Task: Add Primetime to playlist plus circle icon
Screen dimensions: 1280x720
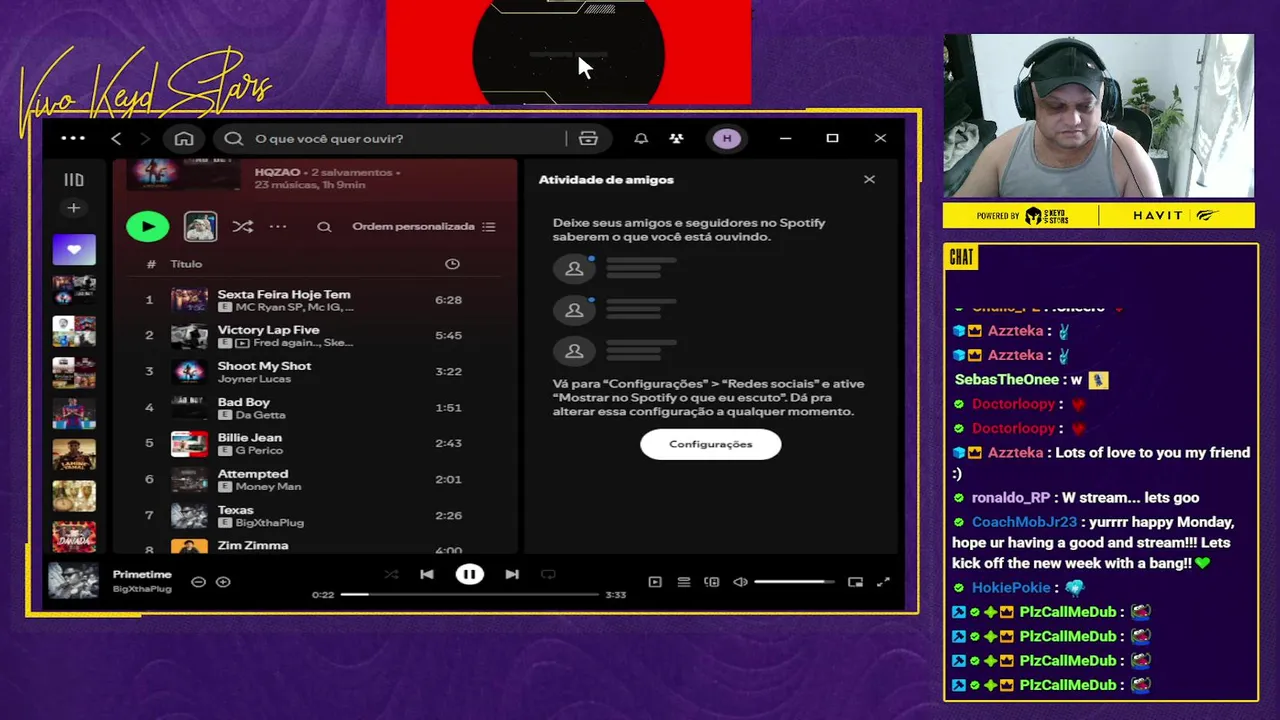Action: pyautogui.click(x=223, y=582)
